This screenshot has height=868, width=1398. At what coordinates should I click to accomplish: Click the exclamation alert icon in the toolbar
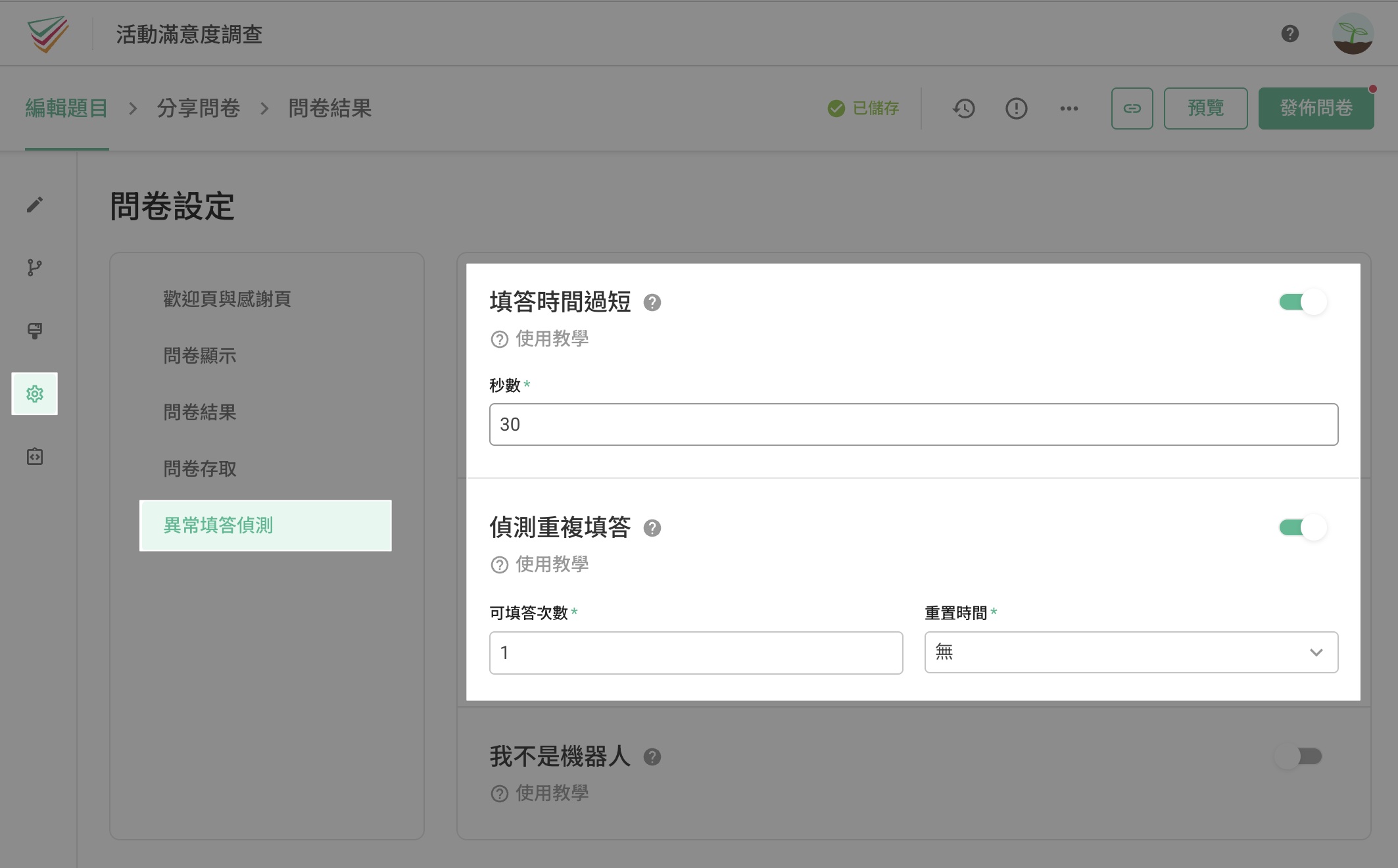pos(1015,108)
